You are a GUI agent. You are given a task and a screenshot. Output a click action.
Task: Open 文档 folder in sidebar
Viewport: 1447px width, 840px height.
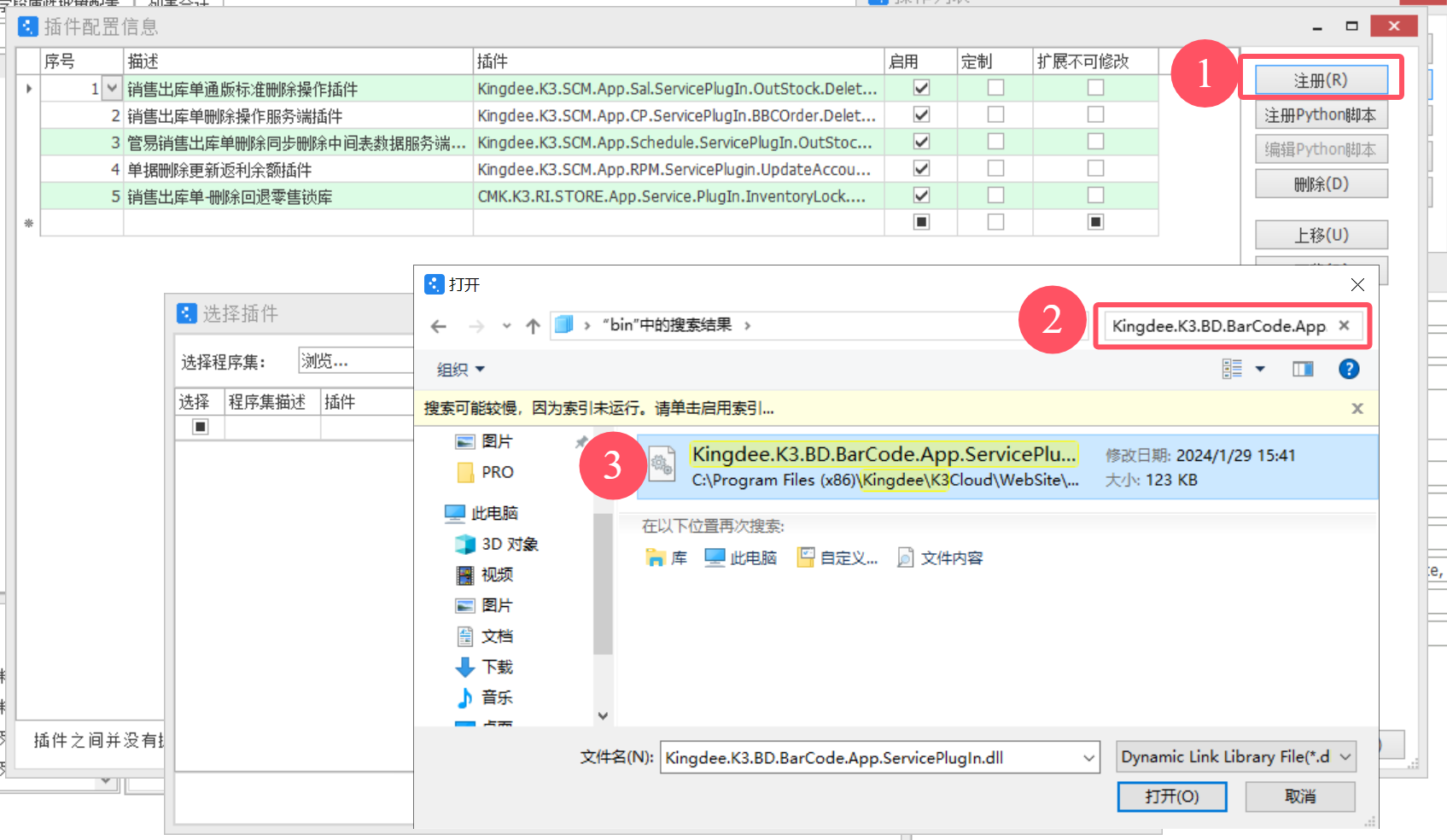pos(484,636)
